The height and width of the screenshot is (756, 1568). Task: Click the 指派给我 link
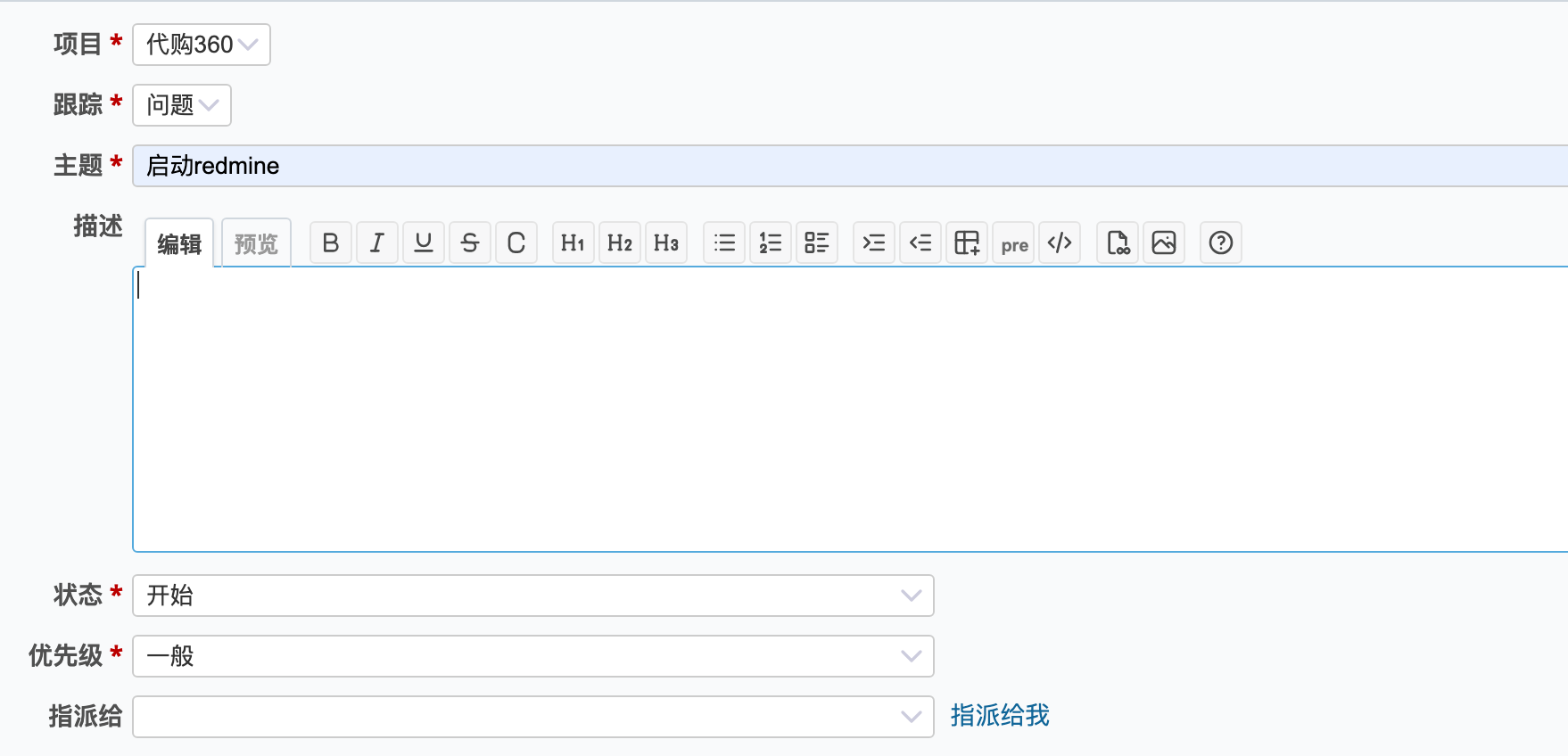[1000, 715]
